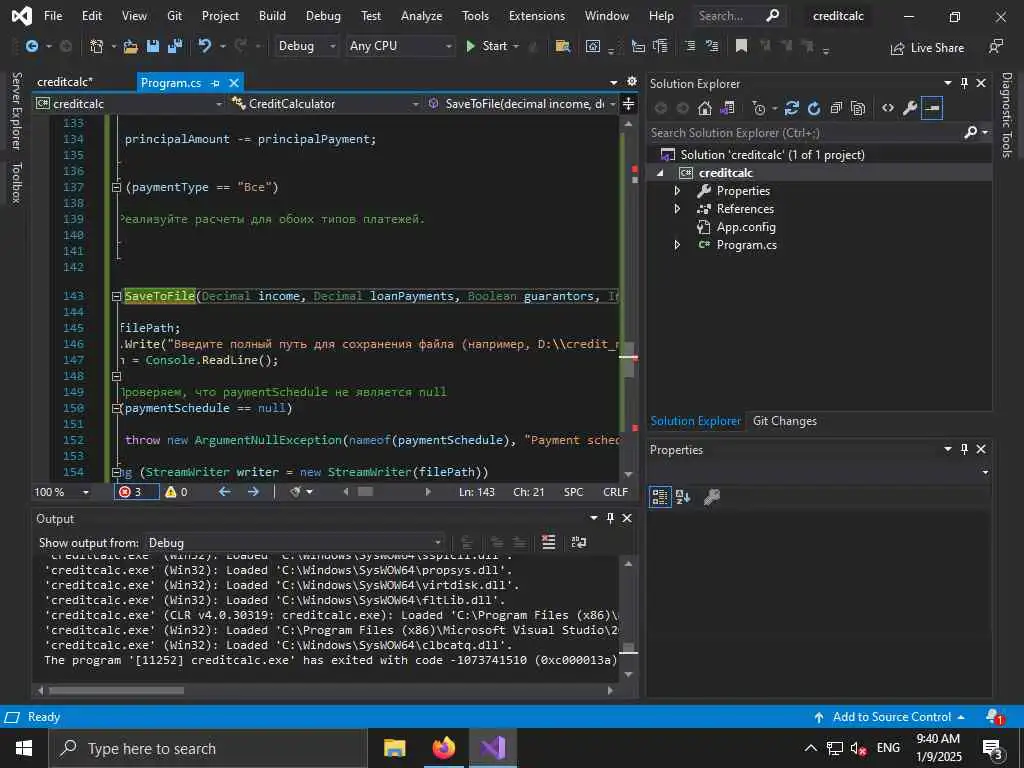Image resolution: width=1024 pixels, height=768 pixels.
Task: Expand the References node
Action: (677, 209)
